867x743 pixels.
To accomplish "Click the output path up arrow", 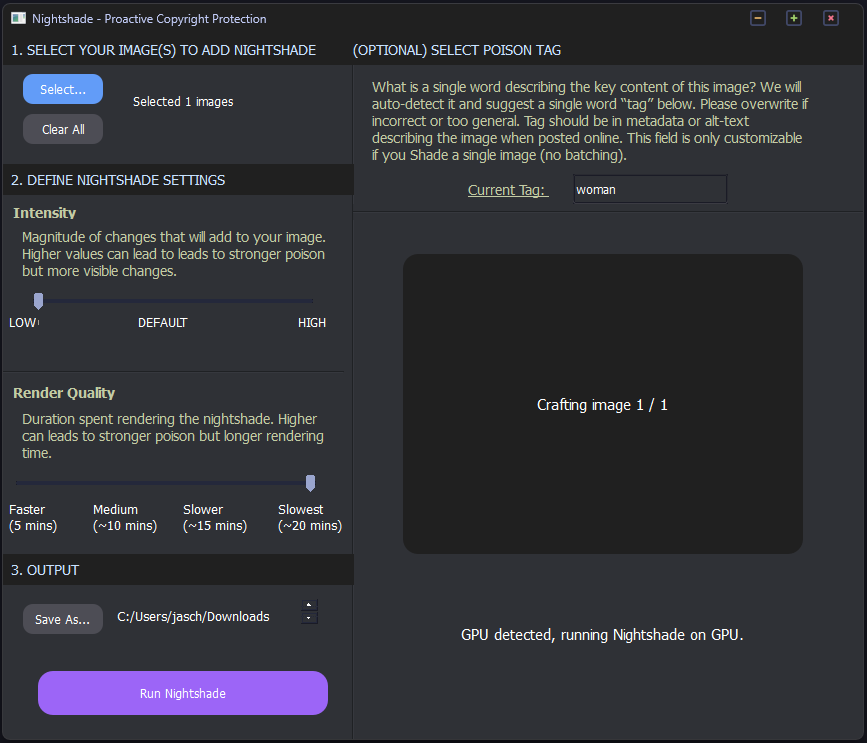I will click(x=309, y=605).
